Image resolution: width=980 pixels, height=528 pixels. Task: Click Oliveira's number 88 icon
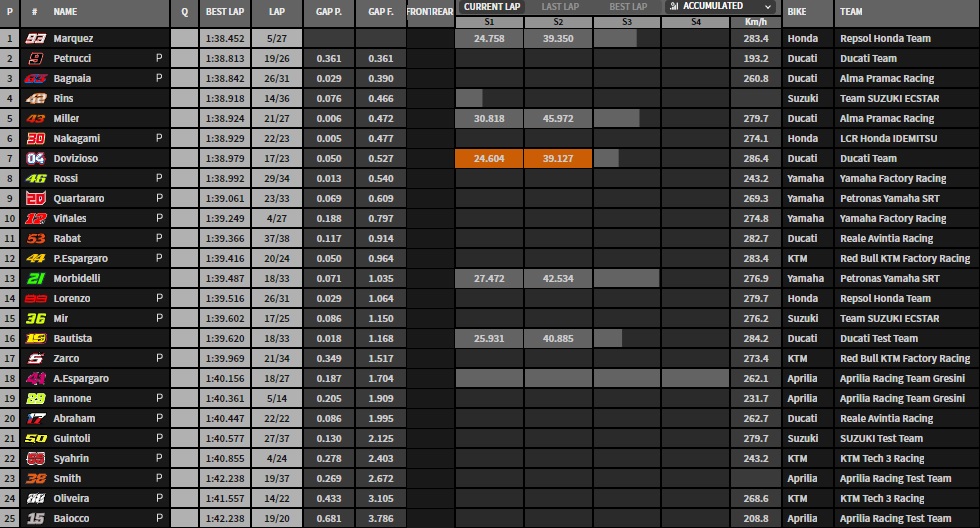(x=36, y=499)
